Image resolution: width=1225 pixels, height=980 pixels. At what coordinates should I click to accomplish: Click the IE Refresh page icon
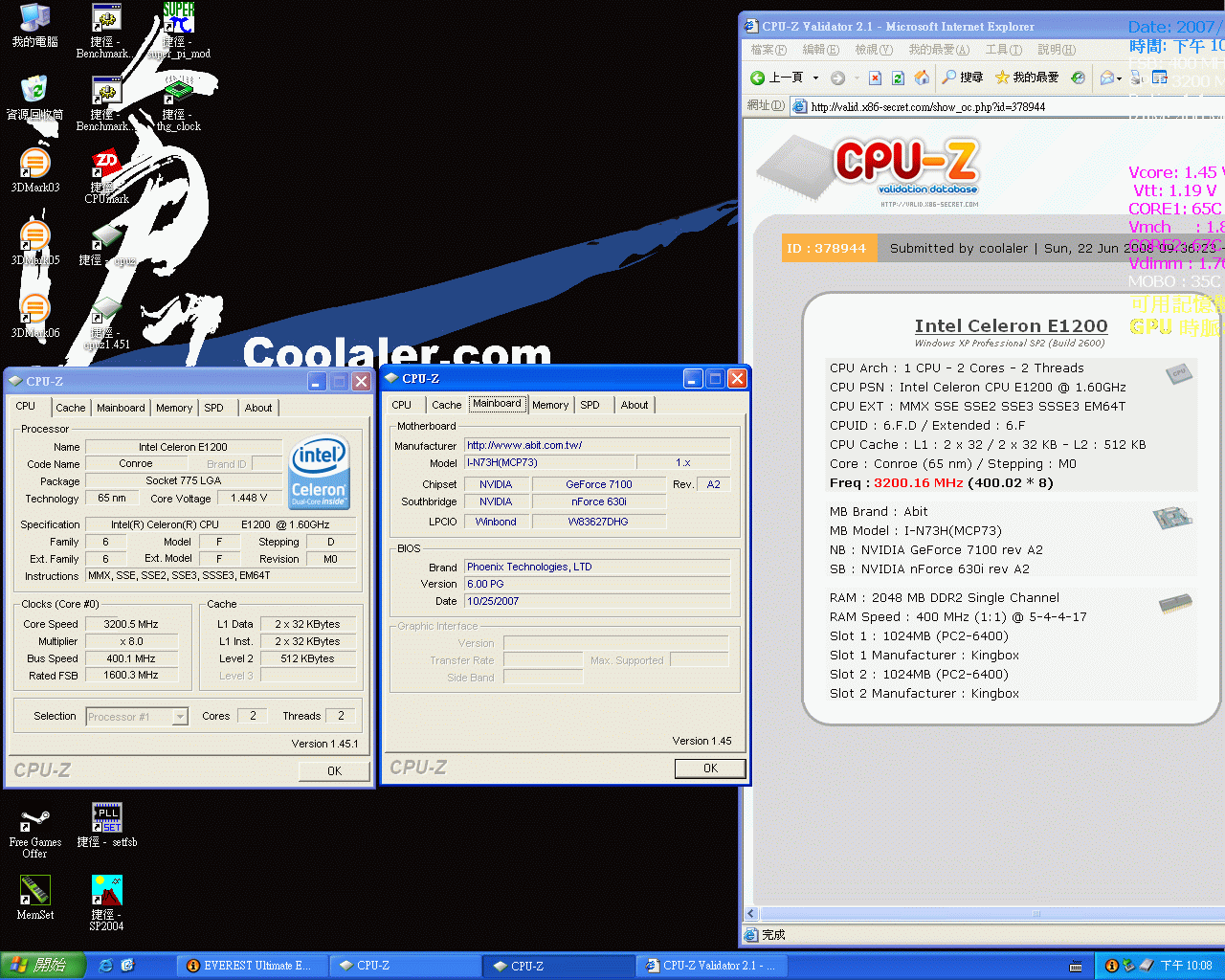898,78
